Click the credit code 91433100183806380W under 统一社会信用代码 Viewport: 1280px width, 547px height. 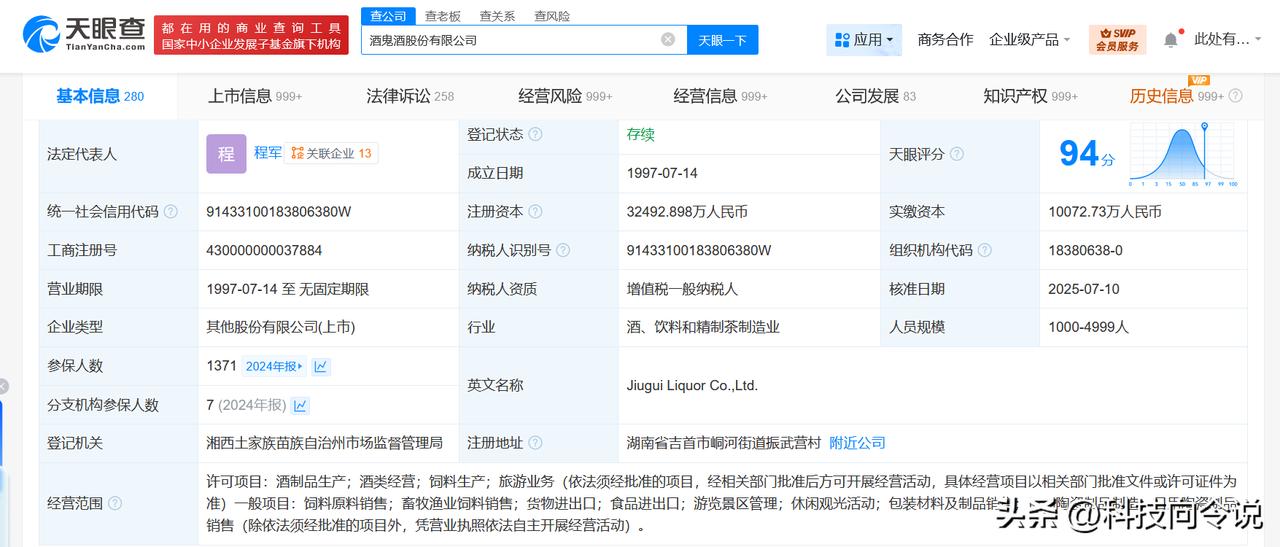279,212
